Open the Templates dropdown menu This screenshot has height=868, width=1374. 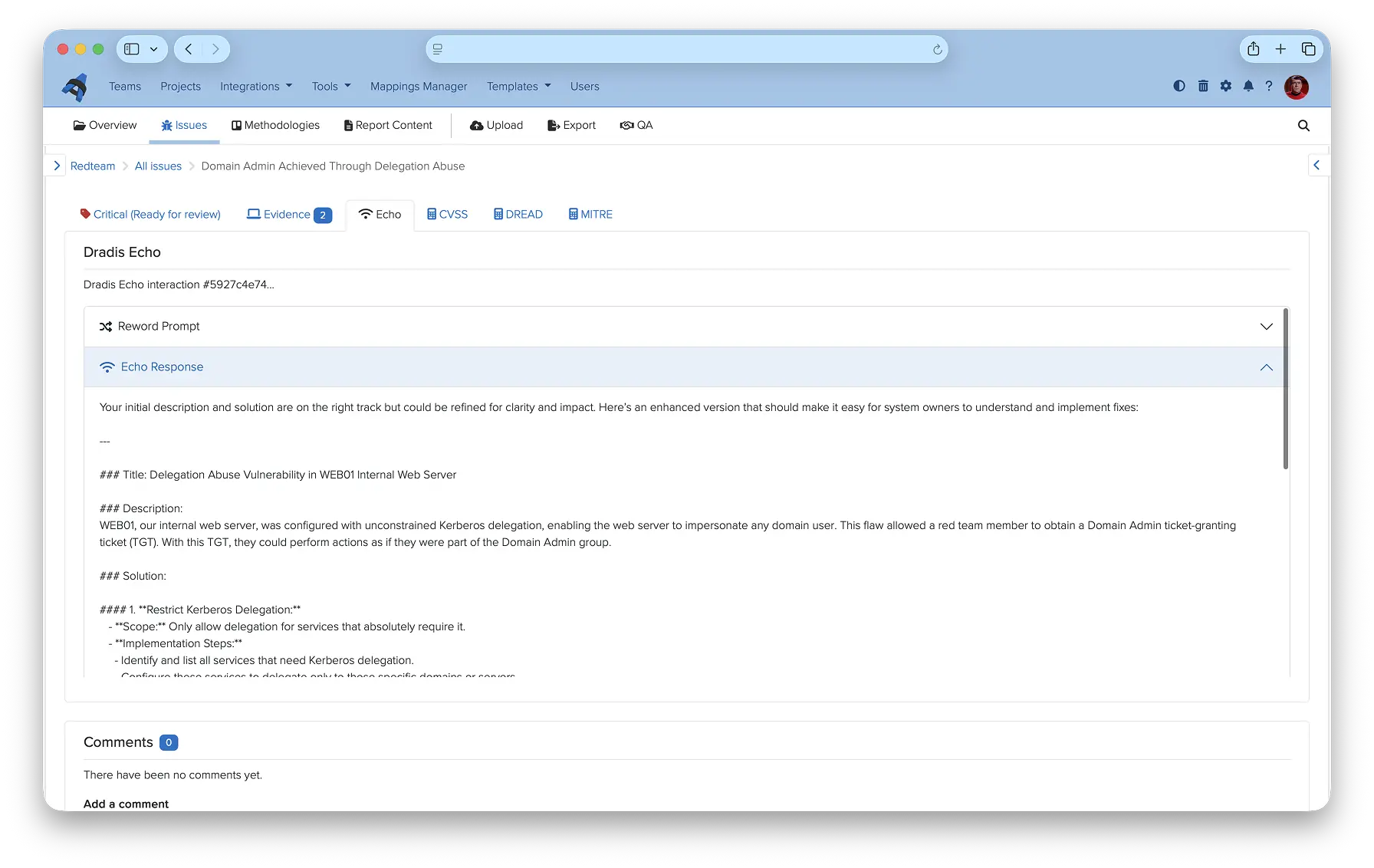pos(519,87)
